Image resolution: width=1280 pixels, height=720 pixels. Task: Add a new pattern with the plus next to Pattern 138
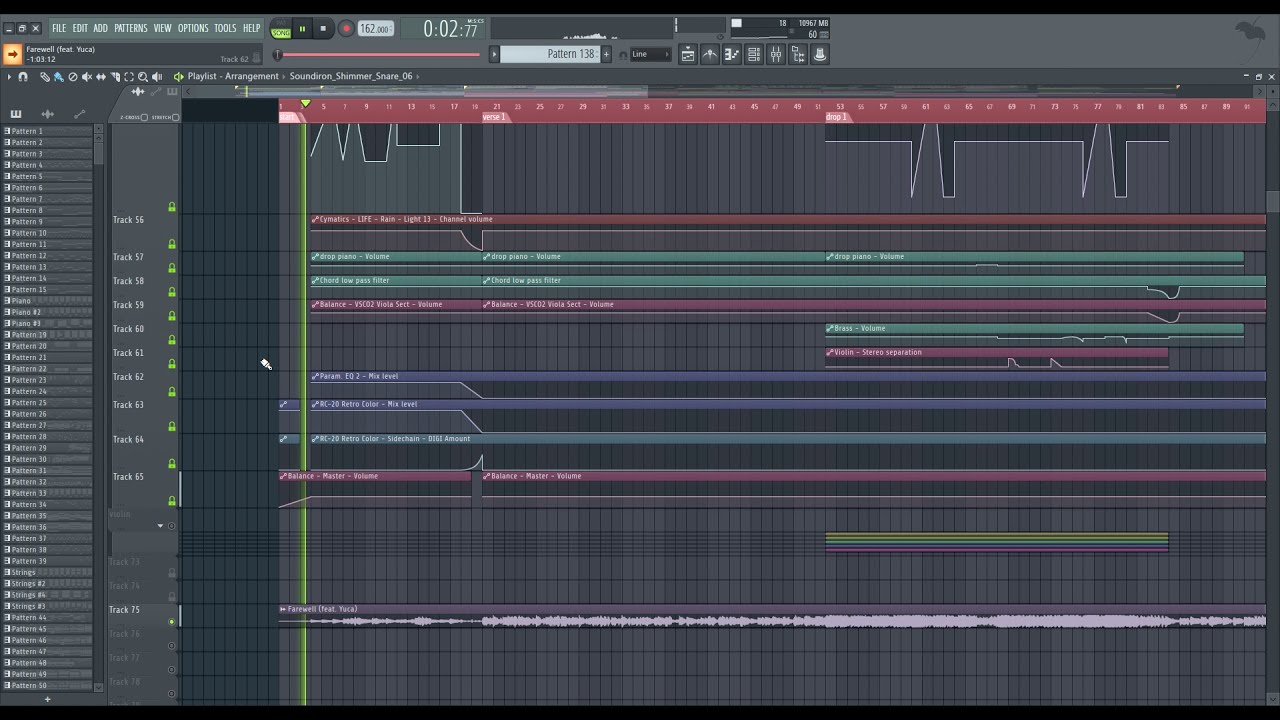(605, 54)
